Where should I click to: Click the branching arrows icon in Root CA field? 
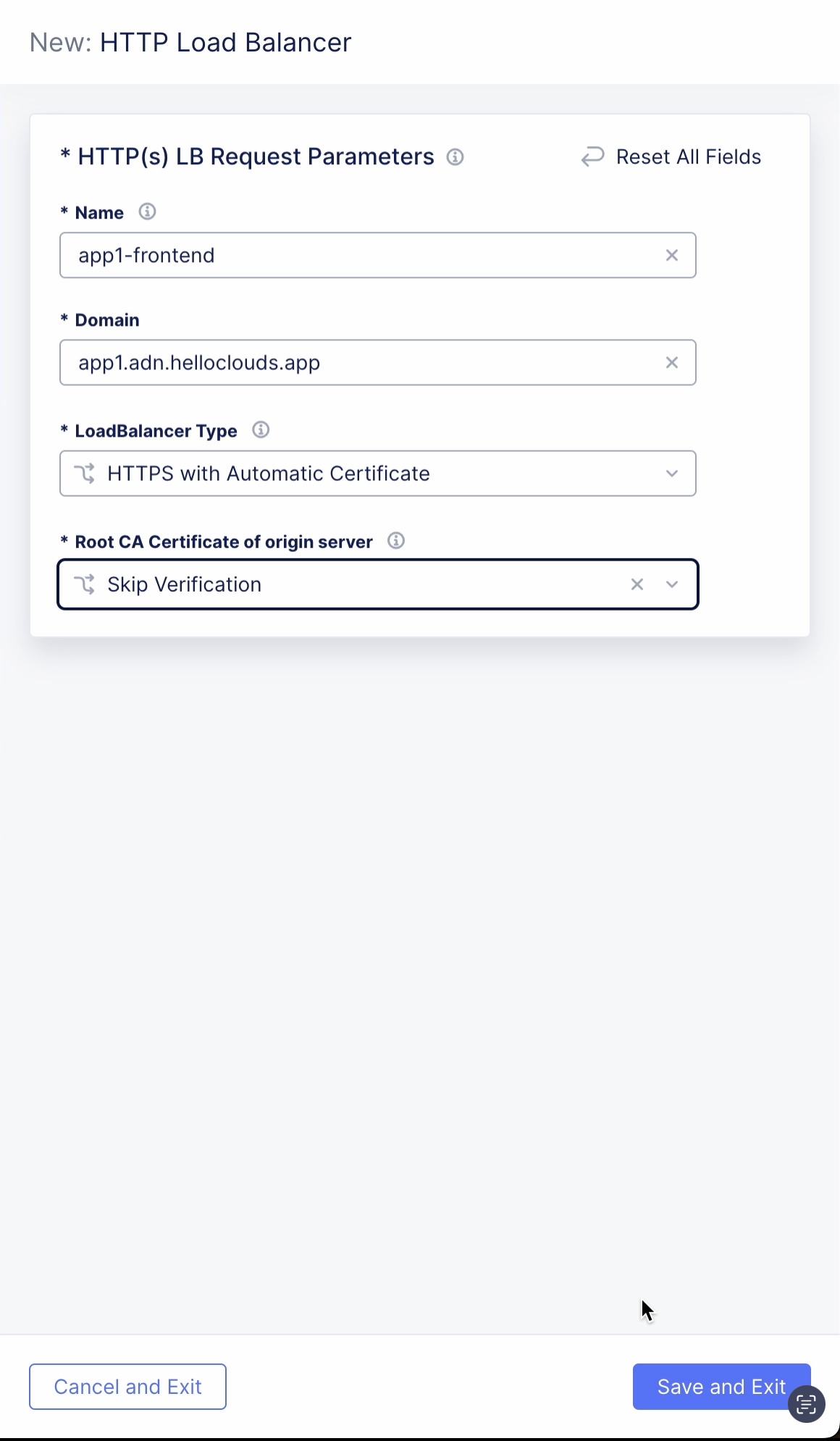click(x=86, y=584)
